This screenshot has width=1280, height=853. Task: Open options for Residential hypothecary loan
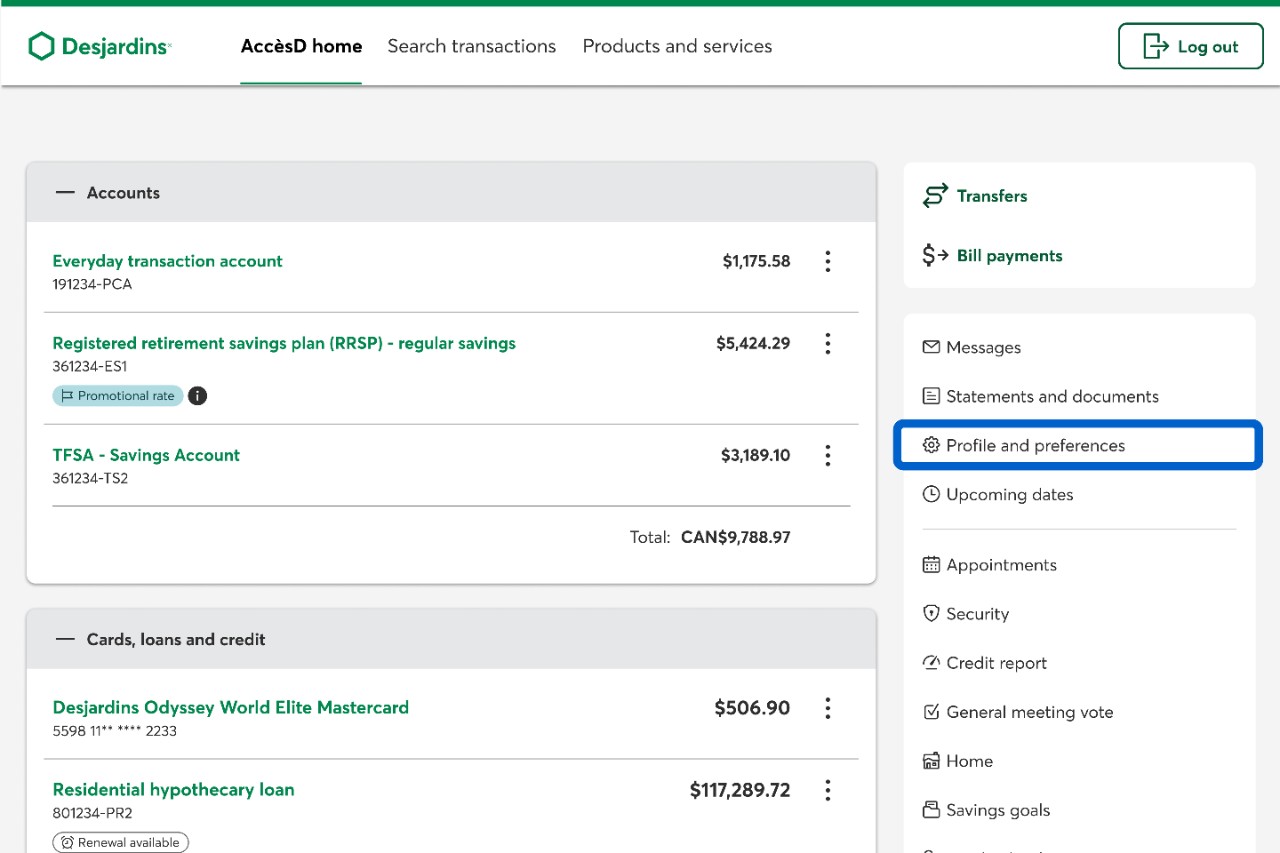click(827, 791)
